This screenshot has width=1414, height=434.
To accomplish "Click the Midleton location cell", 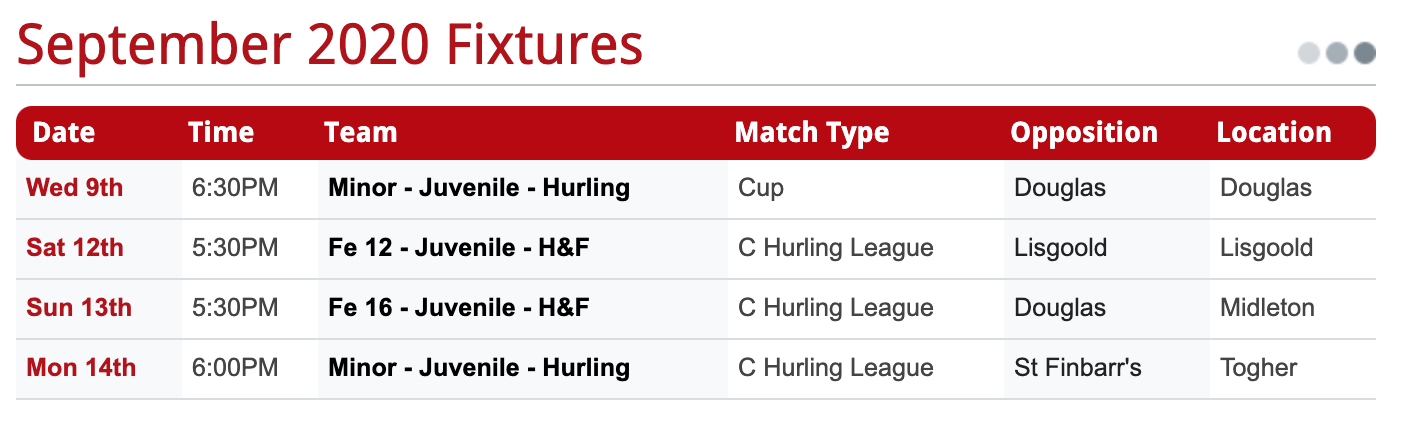I will point(1268,307).
